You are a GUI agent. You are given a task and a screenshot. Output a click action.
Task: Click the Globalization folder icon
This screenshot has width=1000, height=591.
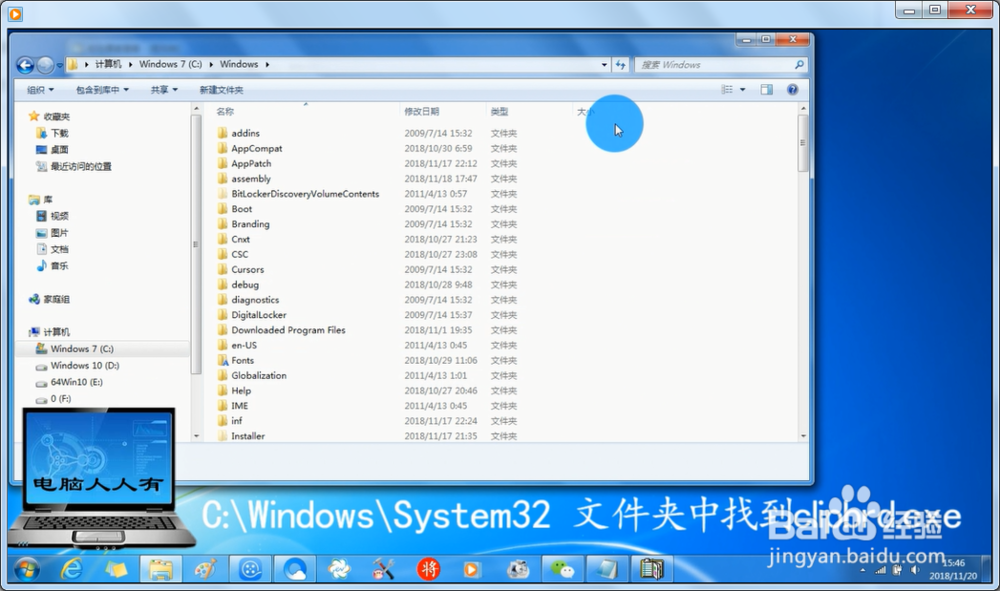click(223, 376)
